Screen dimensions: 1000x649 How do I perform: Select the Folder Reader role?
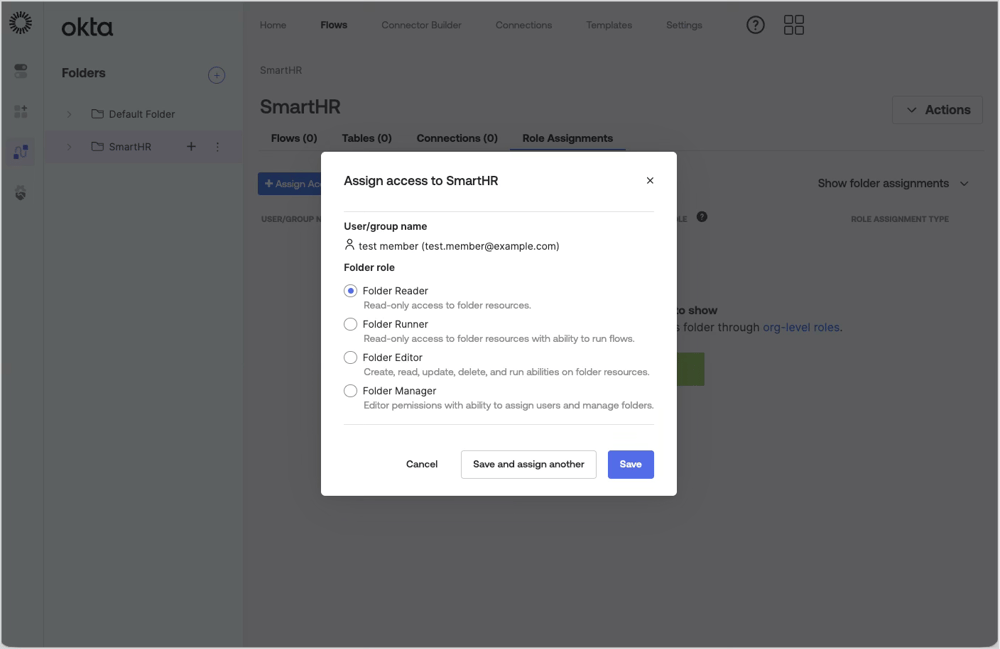(x=350, y=291)
